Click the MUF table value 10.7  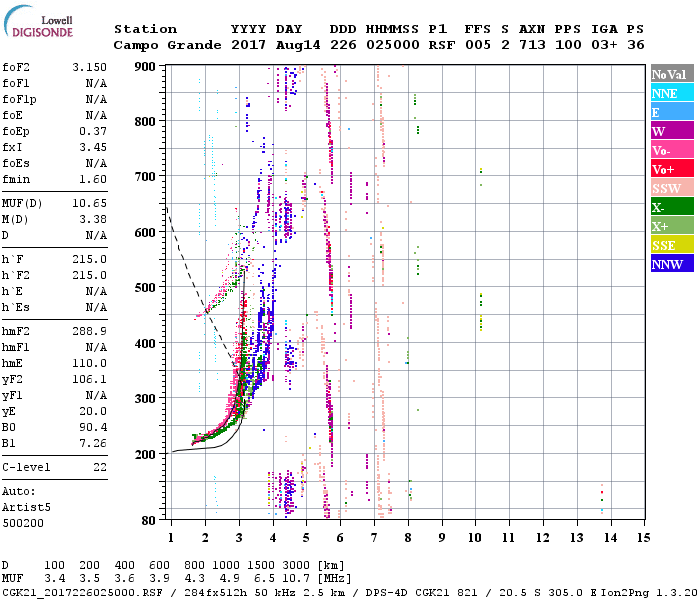(296, 578)
